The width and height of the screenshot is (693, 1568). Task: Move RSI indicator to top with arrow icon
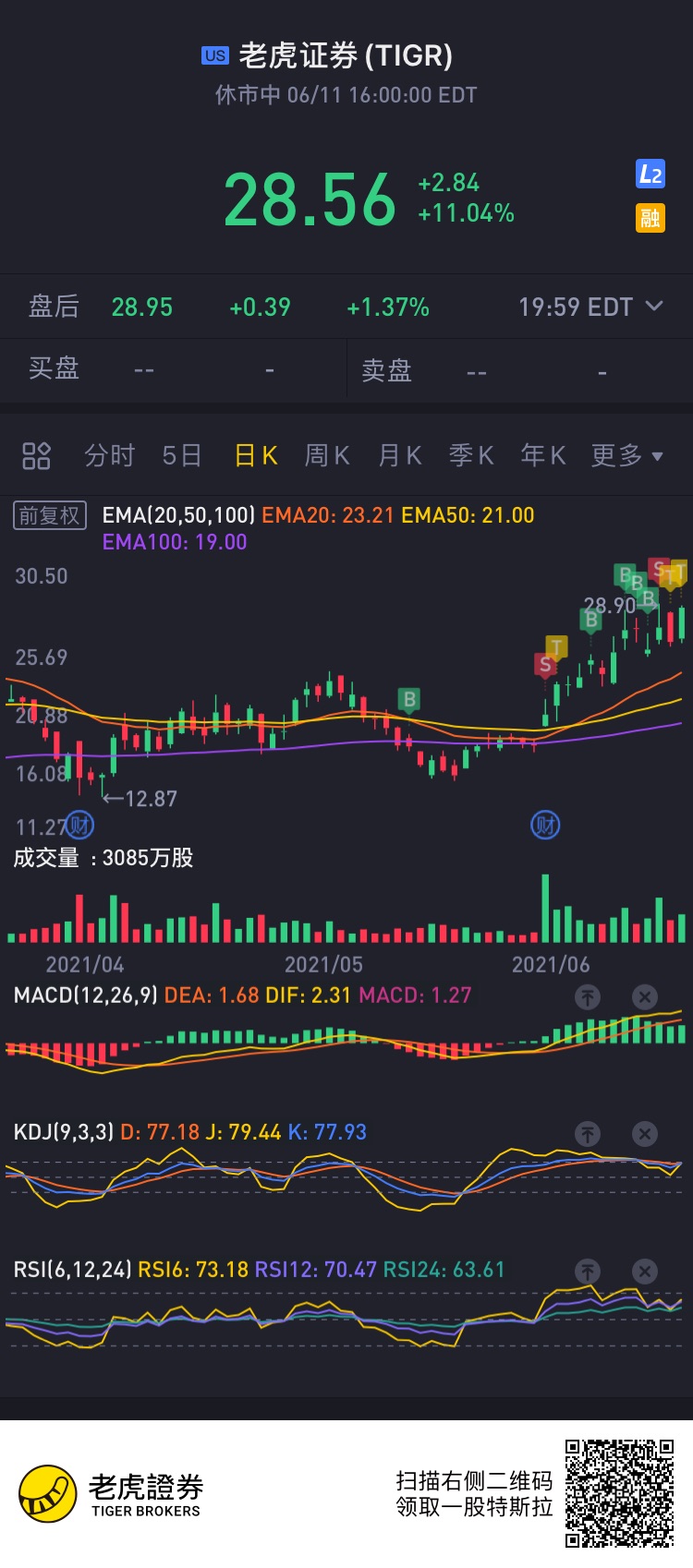[588, 1271]
